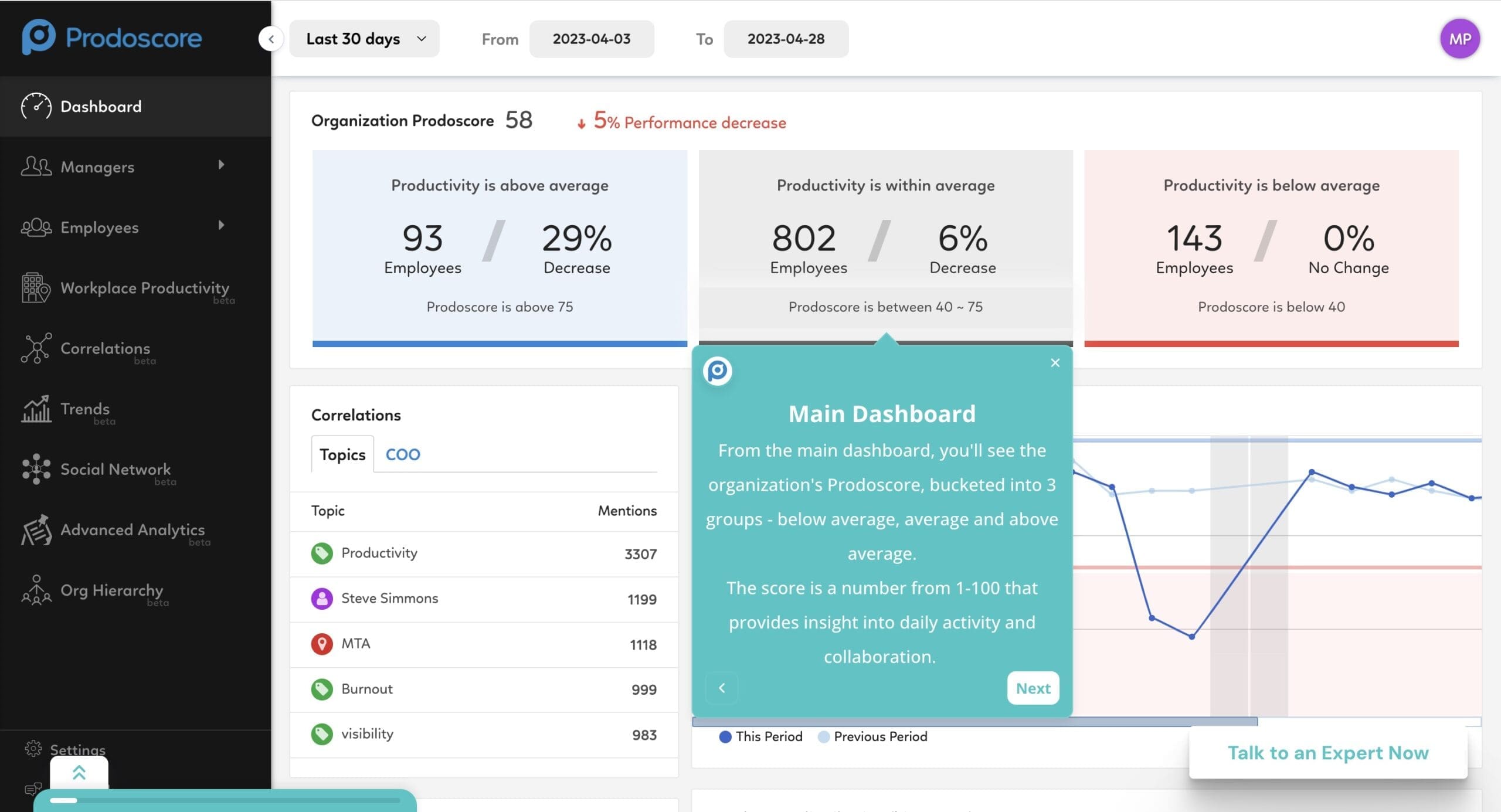Click the Productivity is below average card
Image resolution: width=1501 pixels, height=812 pixels.
click(x=1271, y=248)
